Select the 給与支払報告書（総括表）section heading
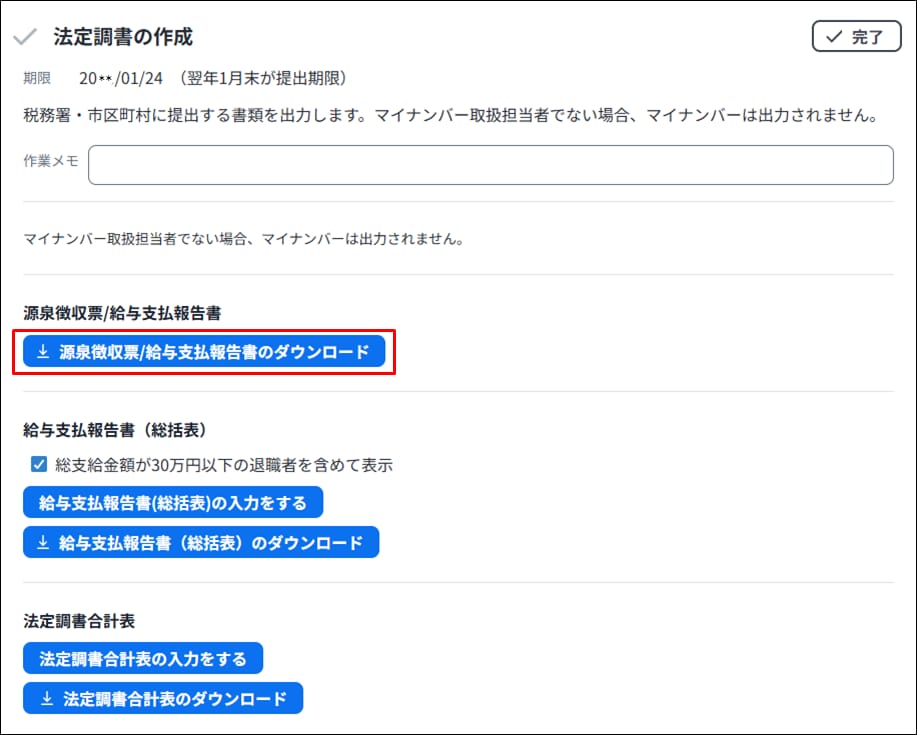Image resolution: width=917 pixels, height=735 pixels. point(114,429)
